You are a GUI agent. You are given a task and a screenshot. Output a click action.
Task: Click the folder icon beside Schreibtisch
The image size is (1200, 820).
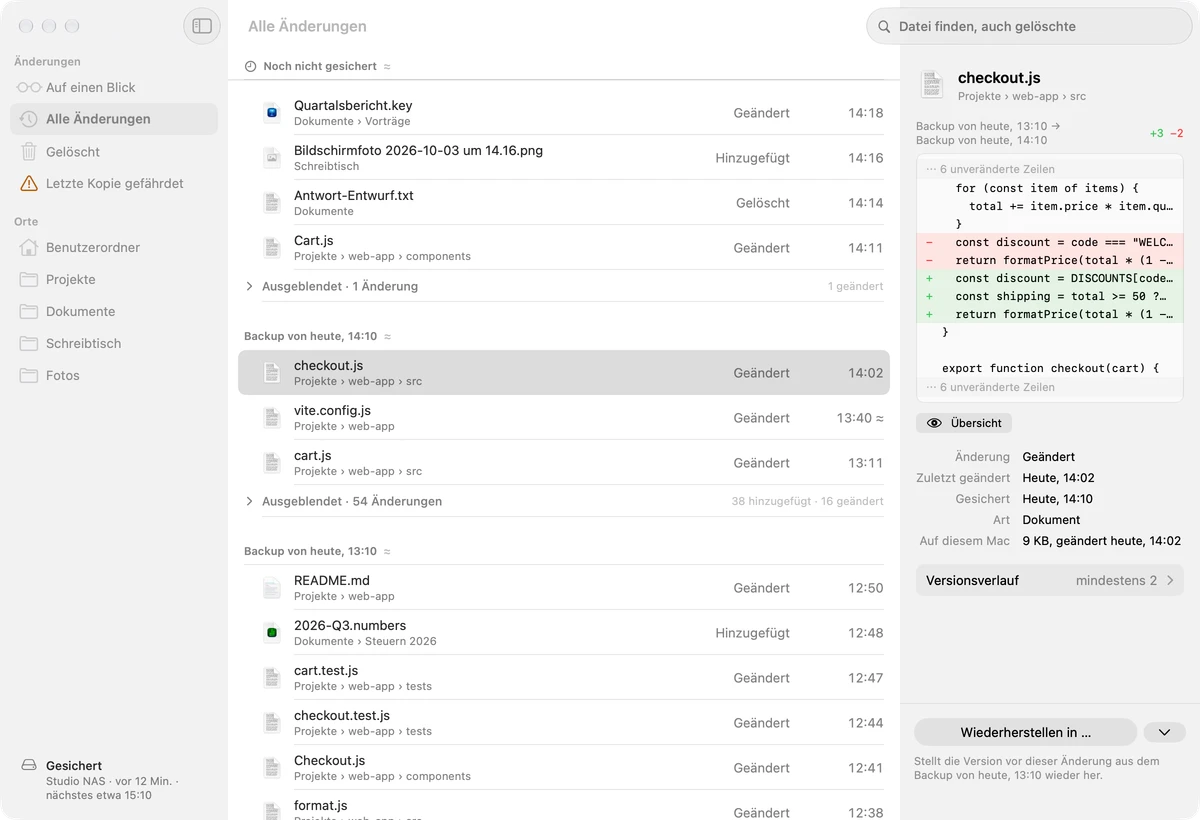pyautogui.click(x=29, y=344)
